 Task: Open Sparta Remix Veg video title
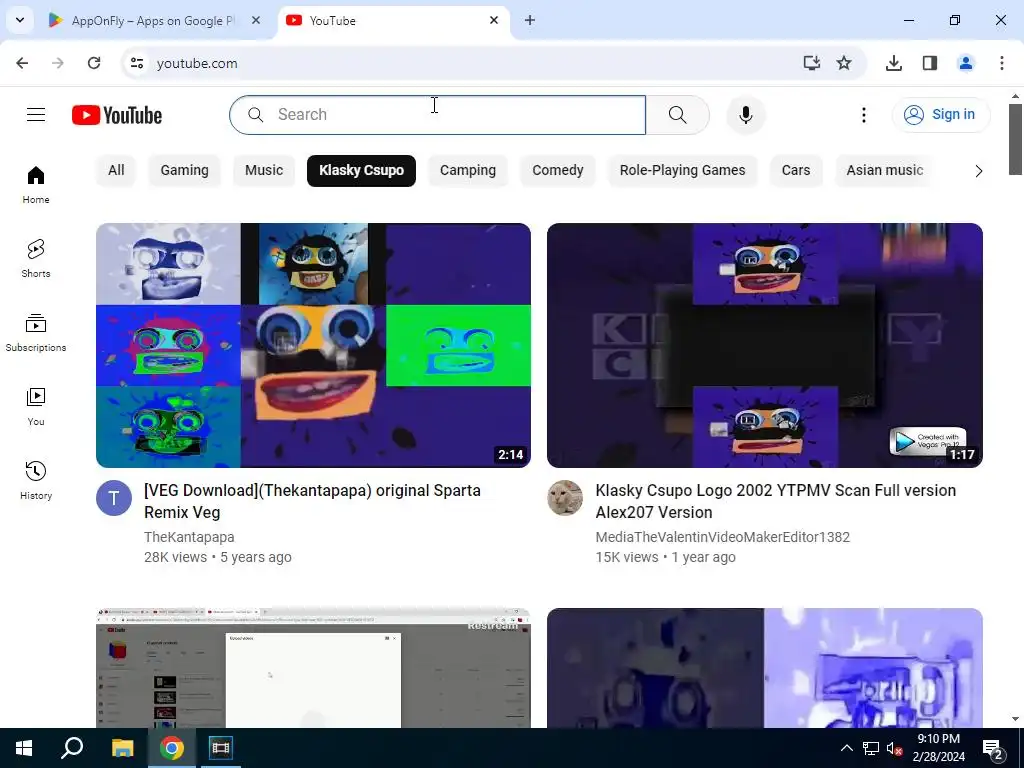[x=312, y=501]
